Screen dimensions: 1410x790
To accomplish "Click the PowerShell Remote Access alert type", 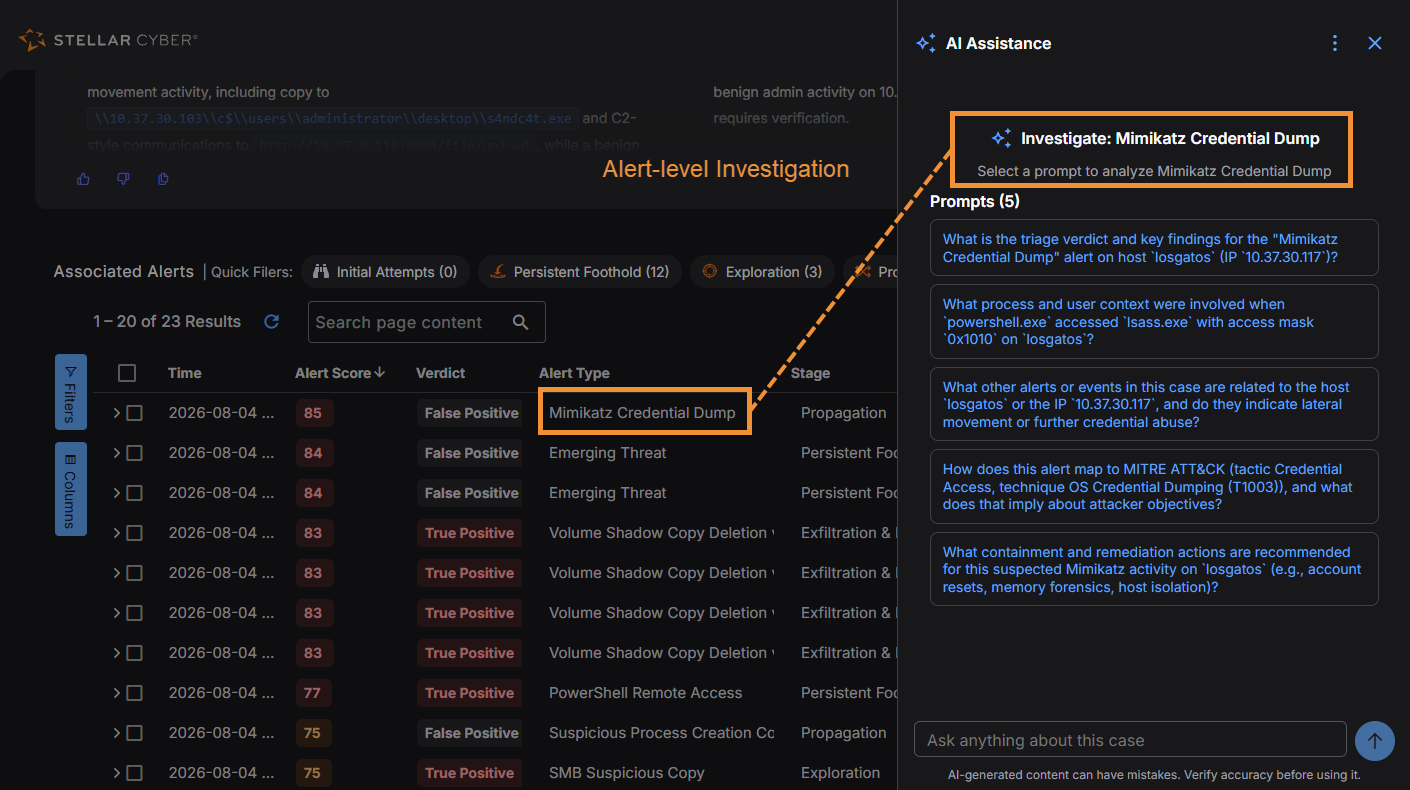I will click(646, 693).
